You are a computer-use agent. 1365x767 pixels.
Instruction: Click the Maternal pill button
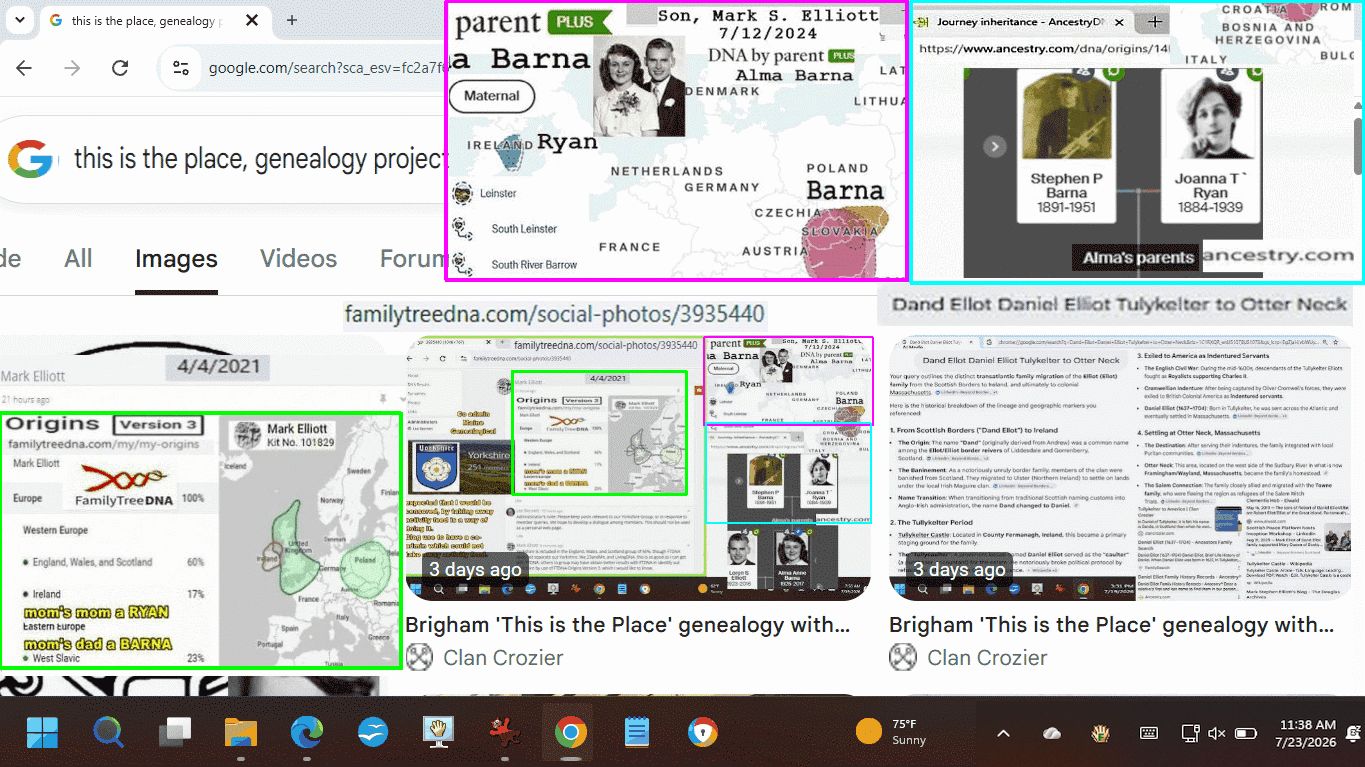492,96
